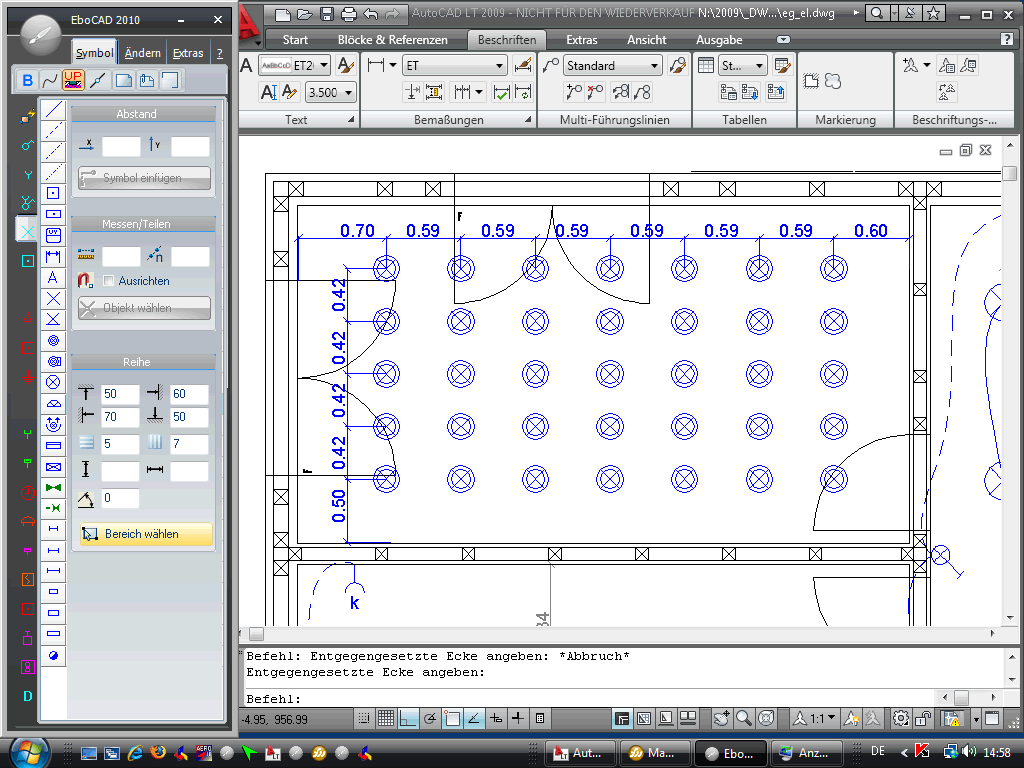Select the UP symbol category icon
The width and height of the screenshot is (1024, 768).
pyautogui.click(x=73, y=81)
